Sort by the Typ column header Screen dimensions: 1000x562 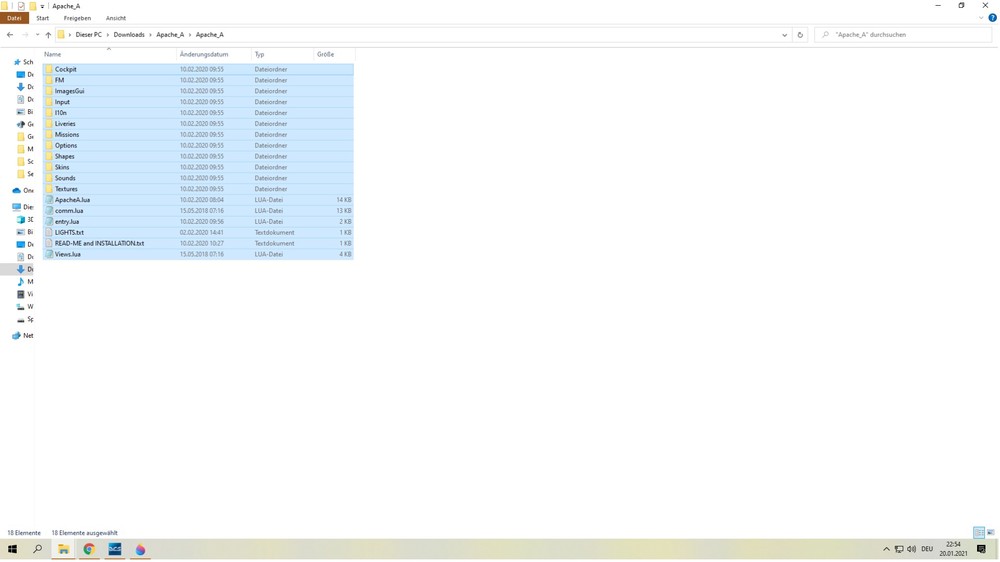tap(283, 54)
